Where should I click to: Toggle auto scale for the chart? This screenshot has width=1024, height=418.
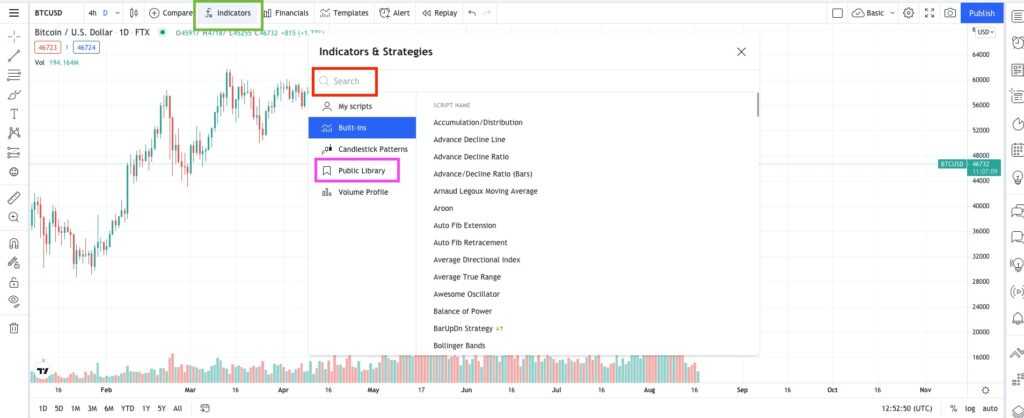[990, 408]
